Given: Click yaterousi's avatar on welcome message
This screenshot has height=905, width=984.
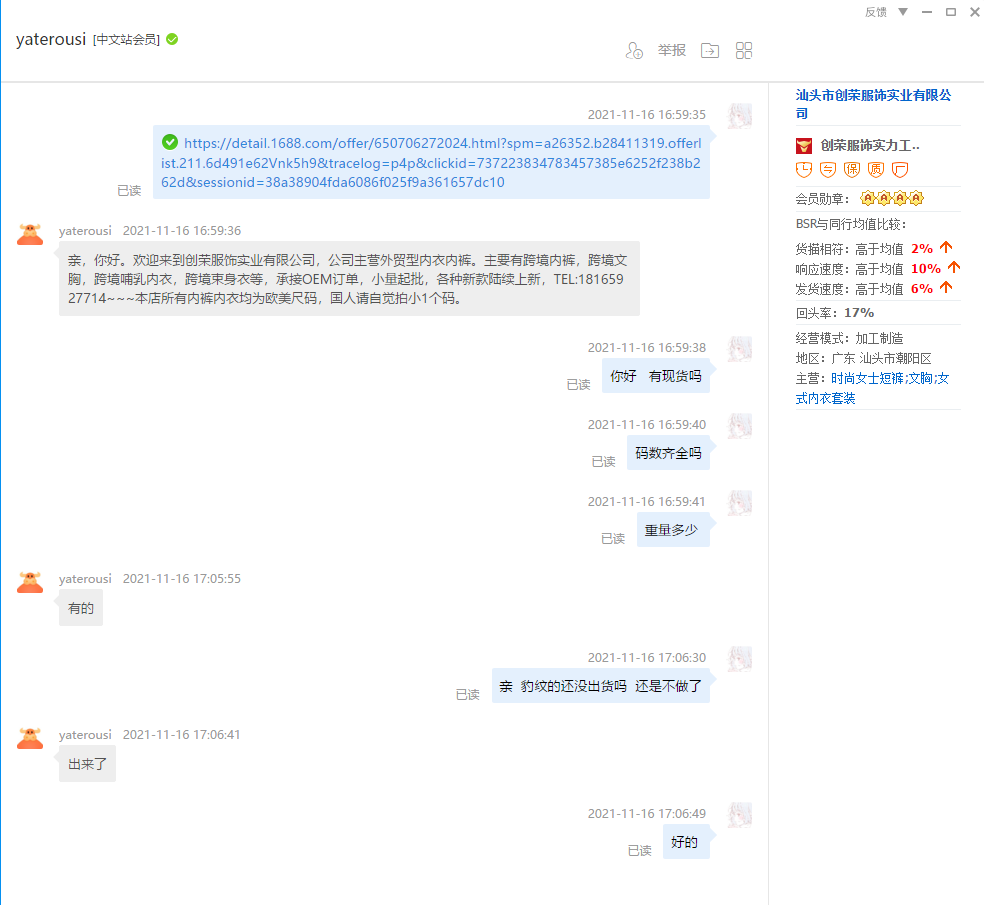Looking at the screenshot, I should 30,233.
